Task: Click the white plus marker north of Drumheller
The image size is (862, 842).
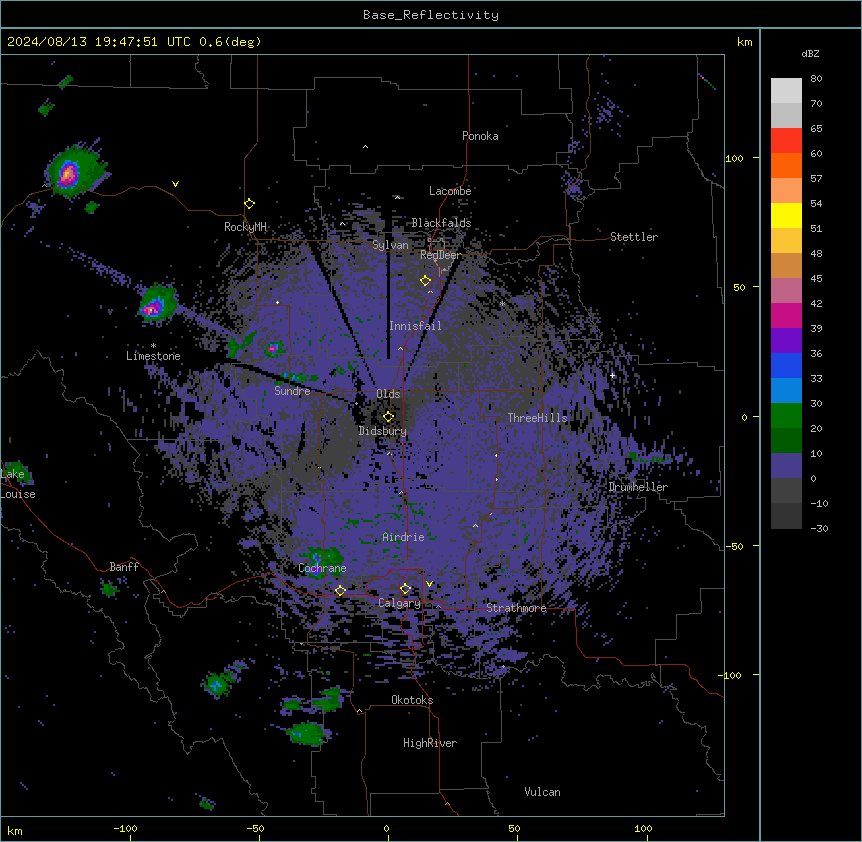Action: 612,375
